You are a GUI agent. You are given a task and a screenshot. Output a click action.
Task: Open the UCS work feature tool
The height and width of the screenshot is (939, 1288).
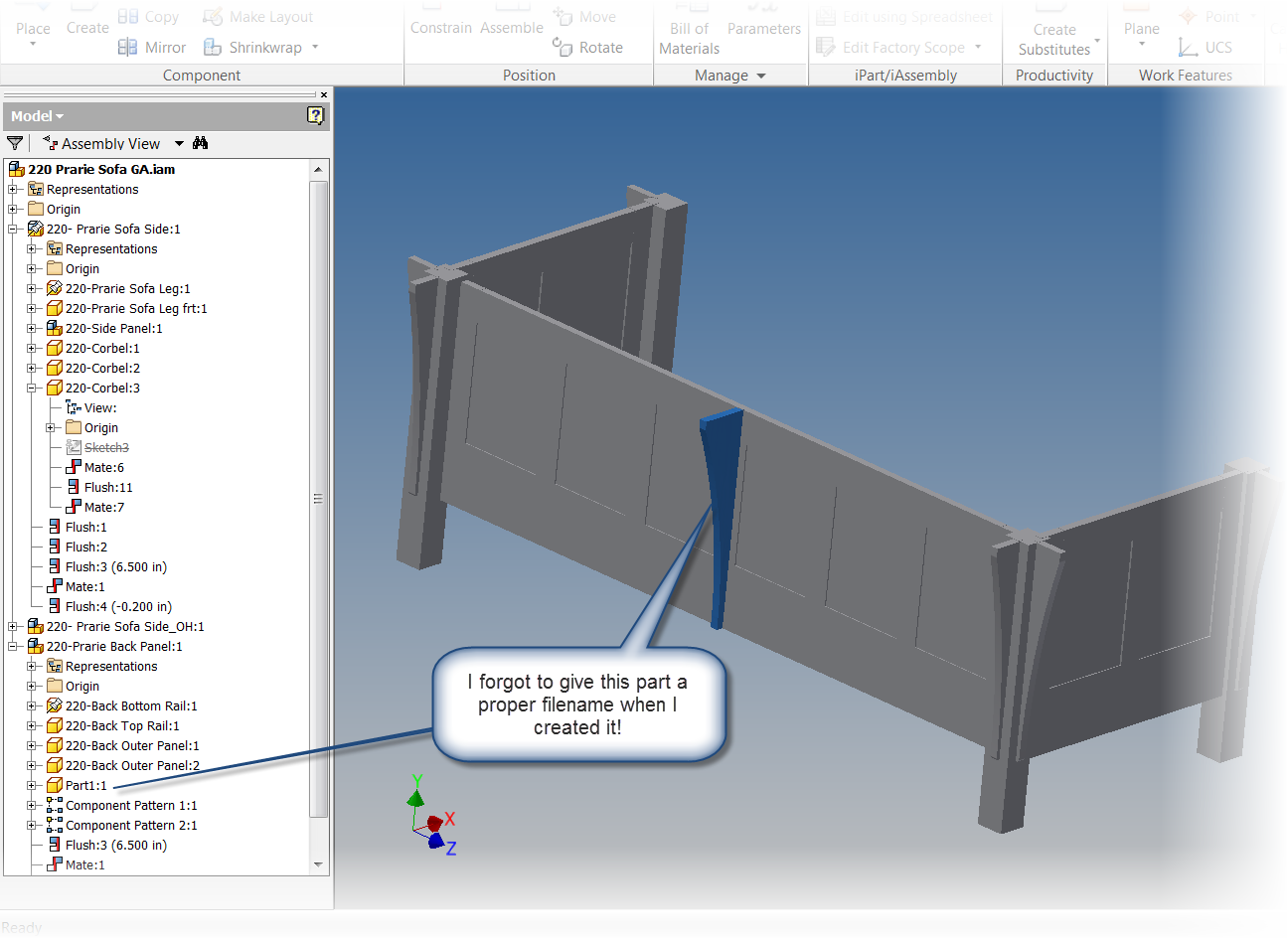(x=1206, y=47)
